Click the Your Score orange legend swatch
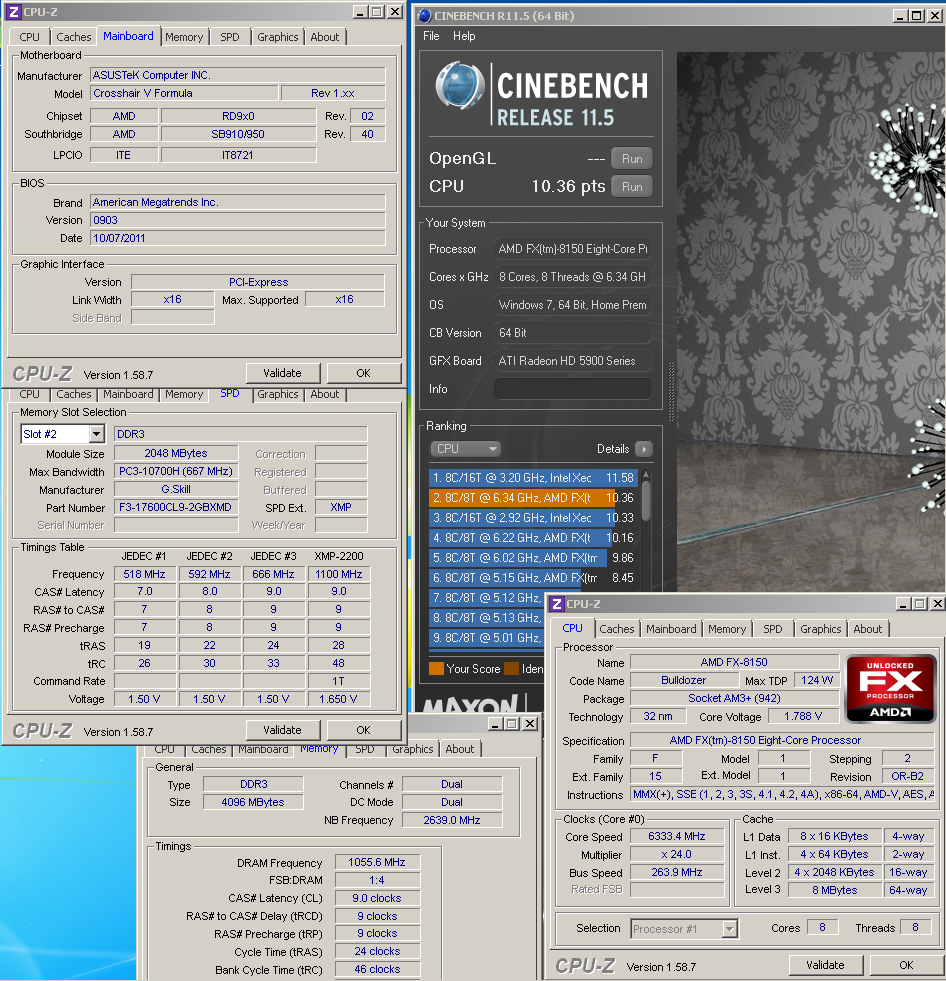This screenshot has height=981, width=946. click(x=436, y=668)
